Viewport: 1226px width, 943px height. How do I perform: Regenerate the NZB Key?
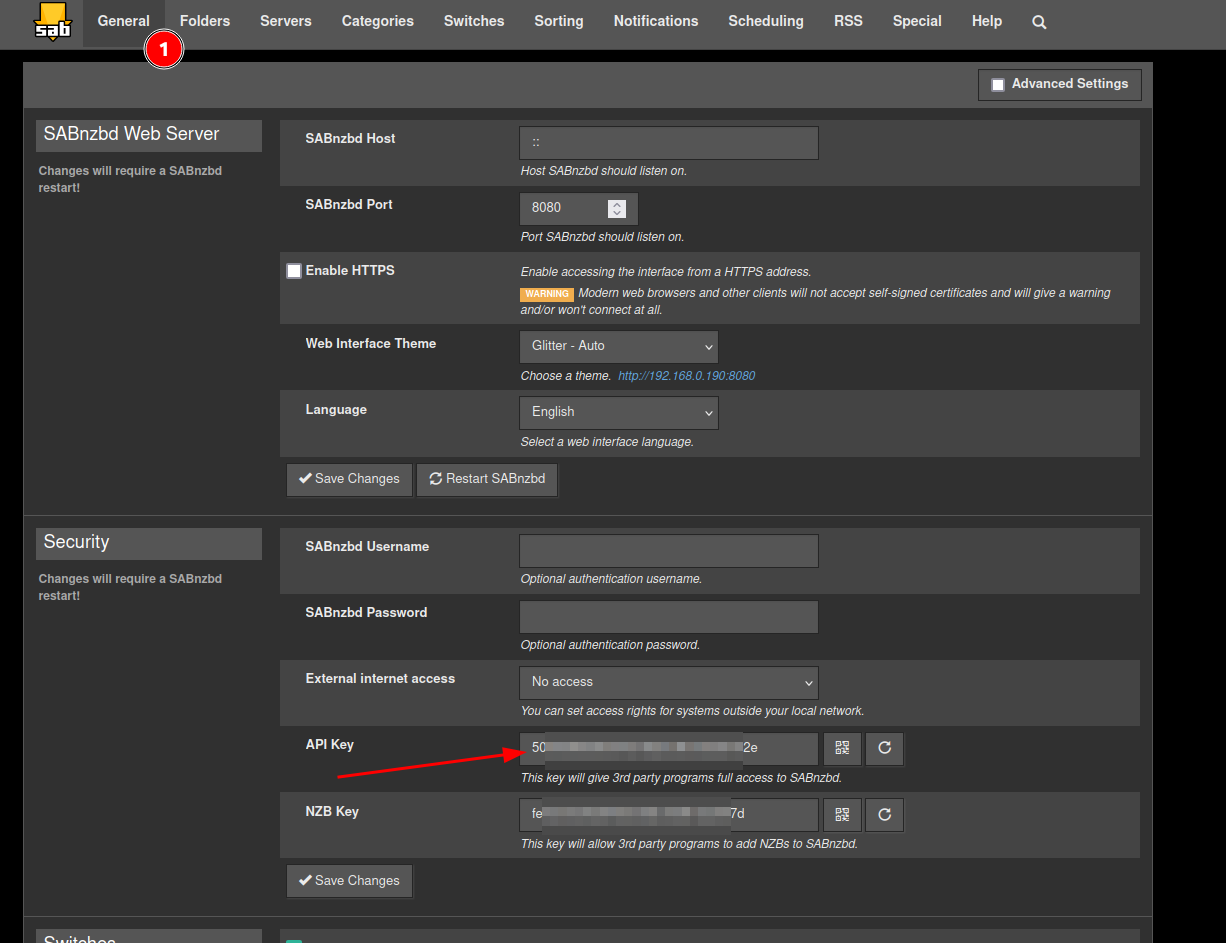(884, 815)
